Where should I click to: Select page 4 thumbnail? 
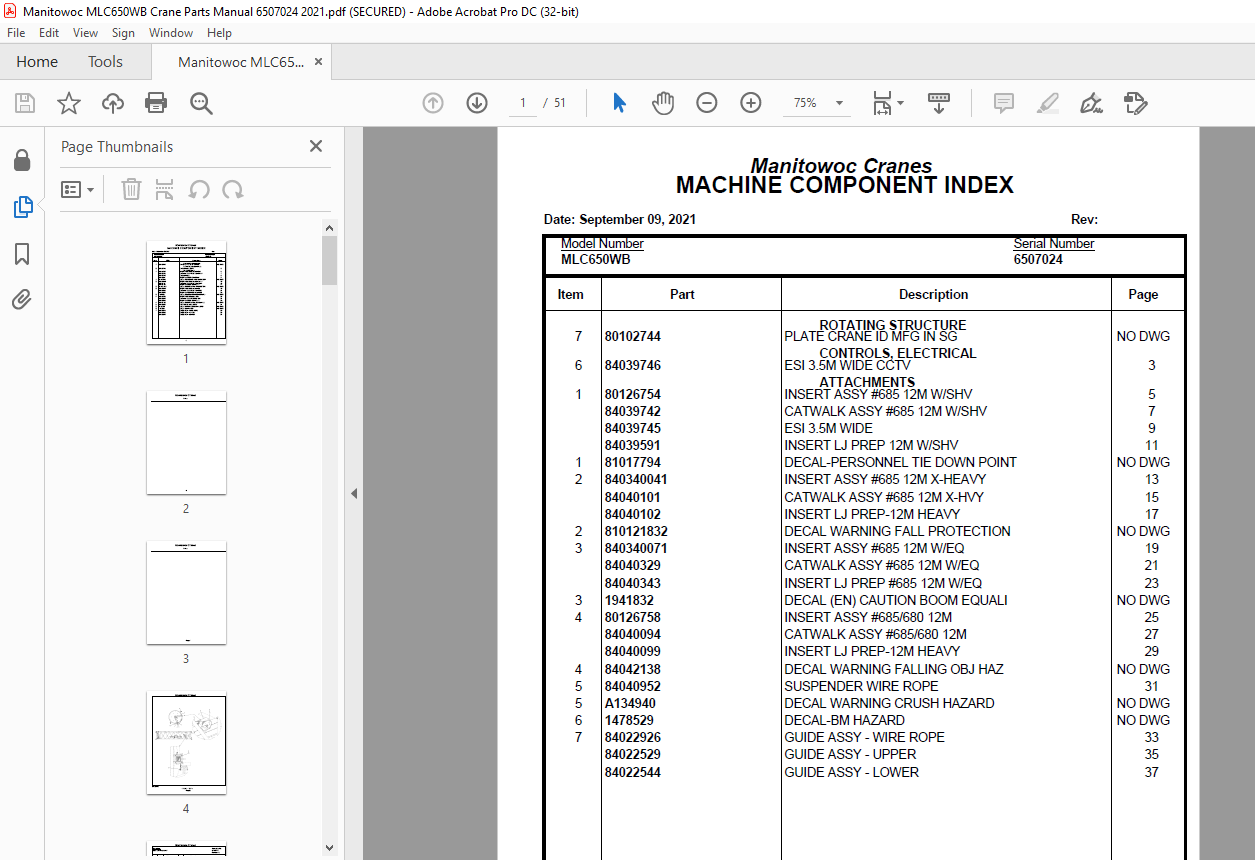coord(186,742)
